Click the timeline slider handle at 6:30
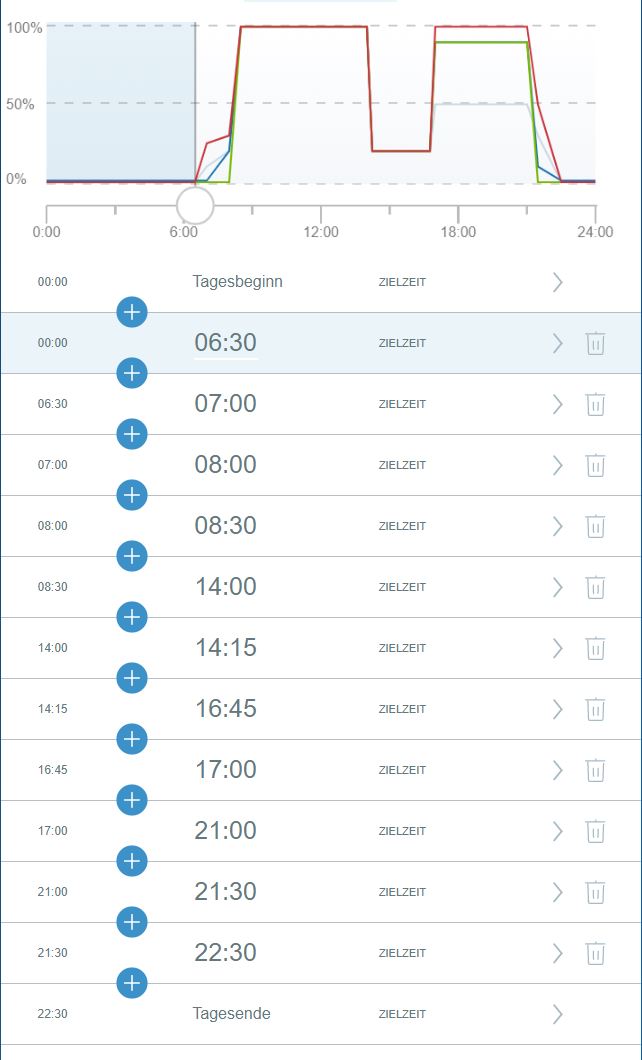 (195, 205)
